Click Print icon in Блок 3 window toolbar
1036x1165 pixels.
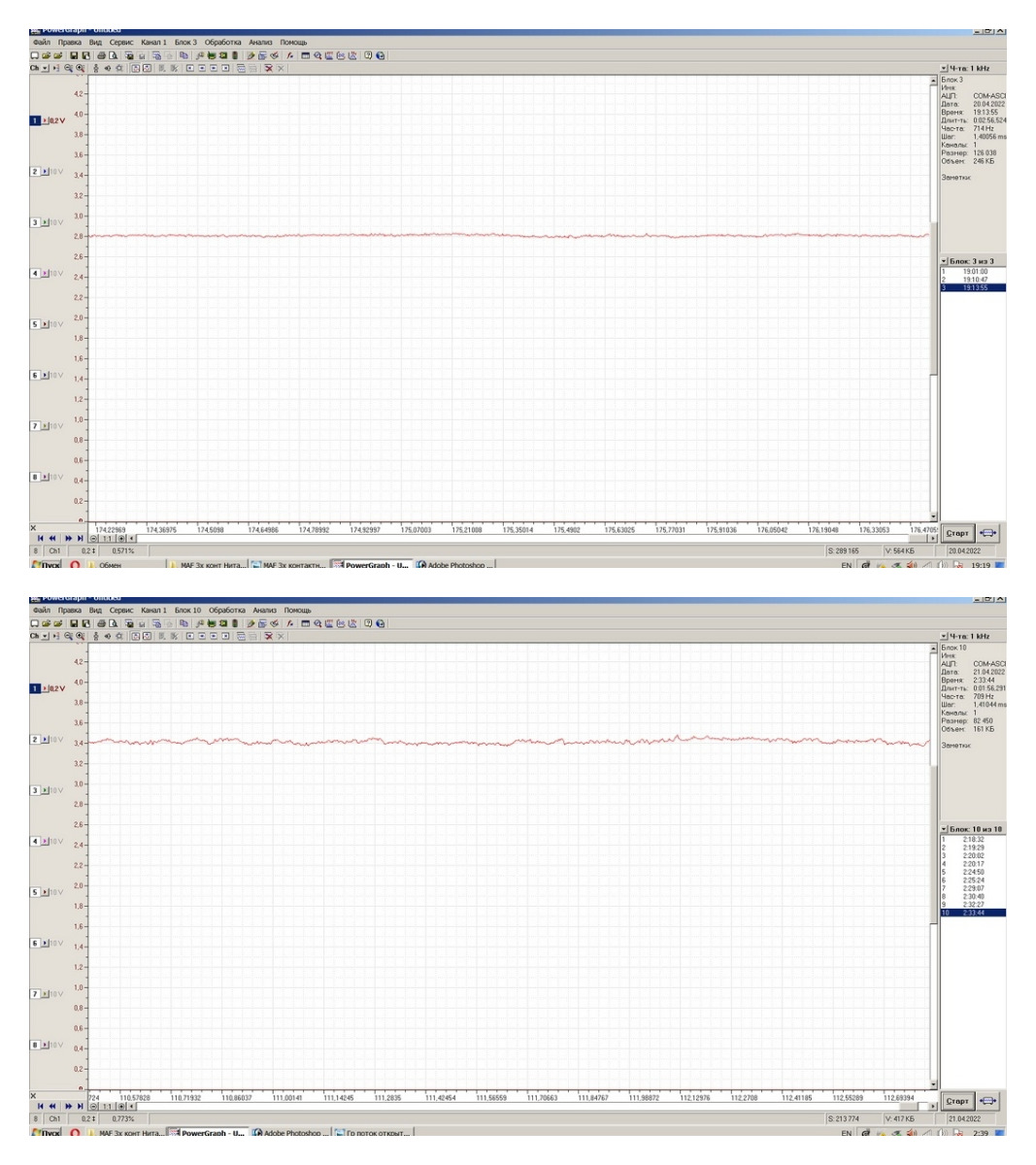click(x=101, y=55)
